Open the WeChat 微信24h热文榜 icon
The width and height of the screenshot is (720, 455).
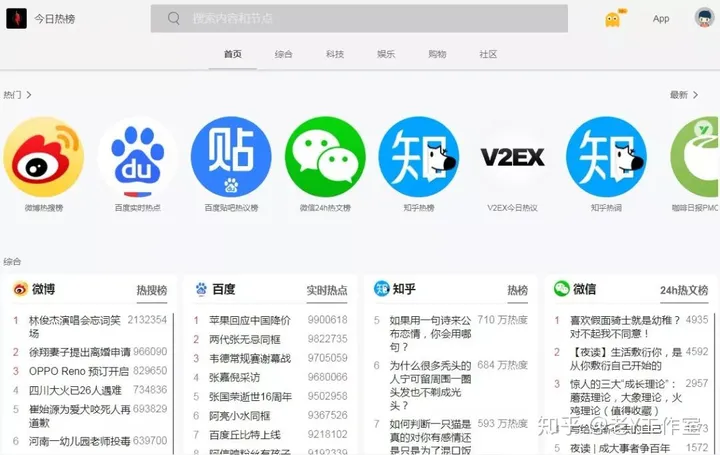click(x=325, y=157)
